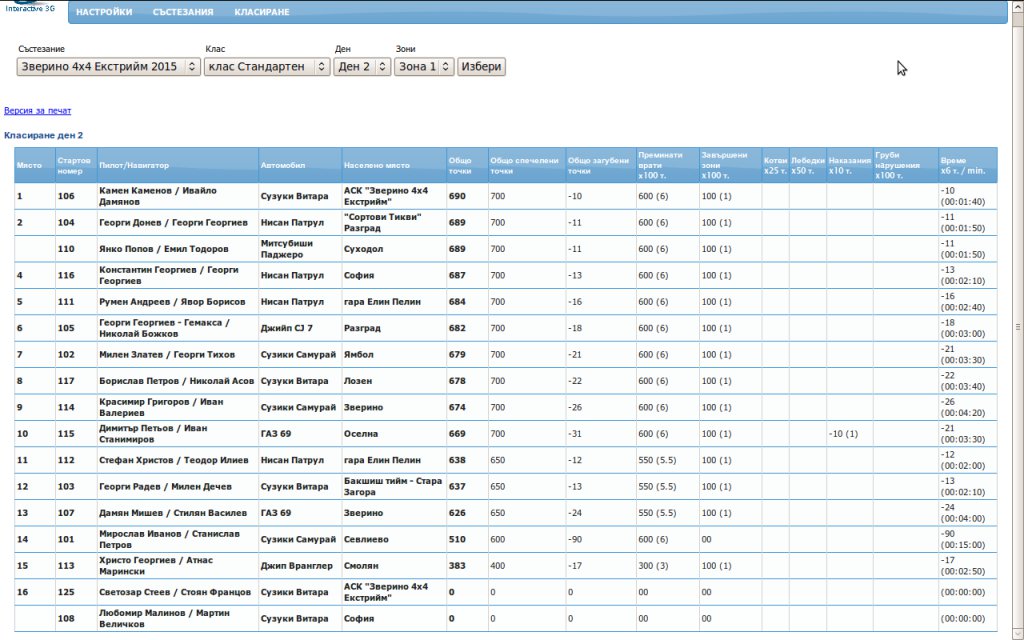This screenshot has width=1024, height=640.
Task: Click start number 115 in the table
Action: tap(66, 434)
